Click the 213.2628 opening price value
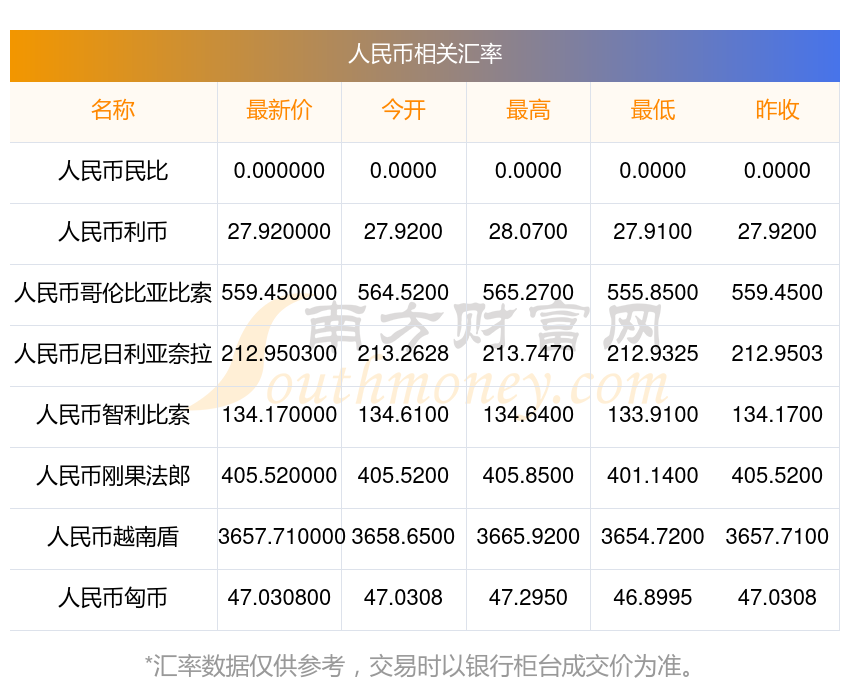The image size is (850, 698). coord(403,354)
